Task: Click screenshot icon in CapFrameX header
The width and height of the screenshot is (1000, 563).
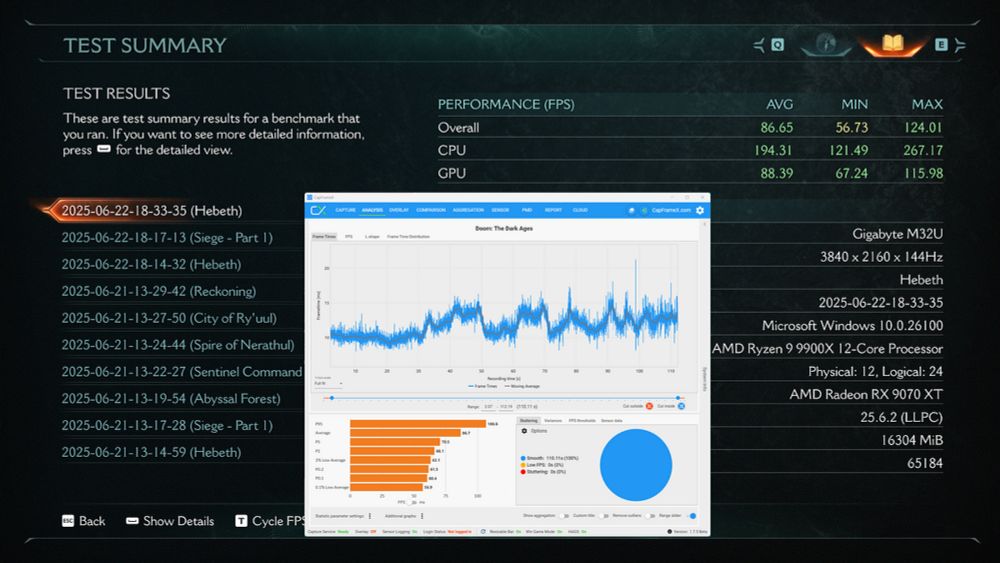Action: (x=631, y=210)
